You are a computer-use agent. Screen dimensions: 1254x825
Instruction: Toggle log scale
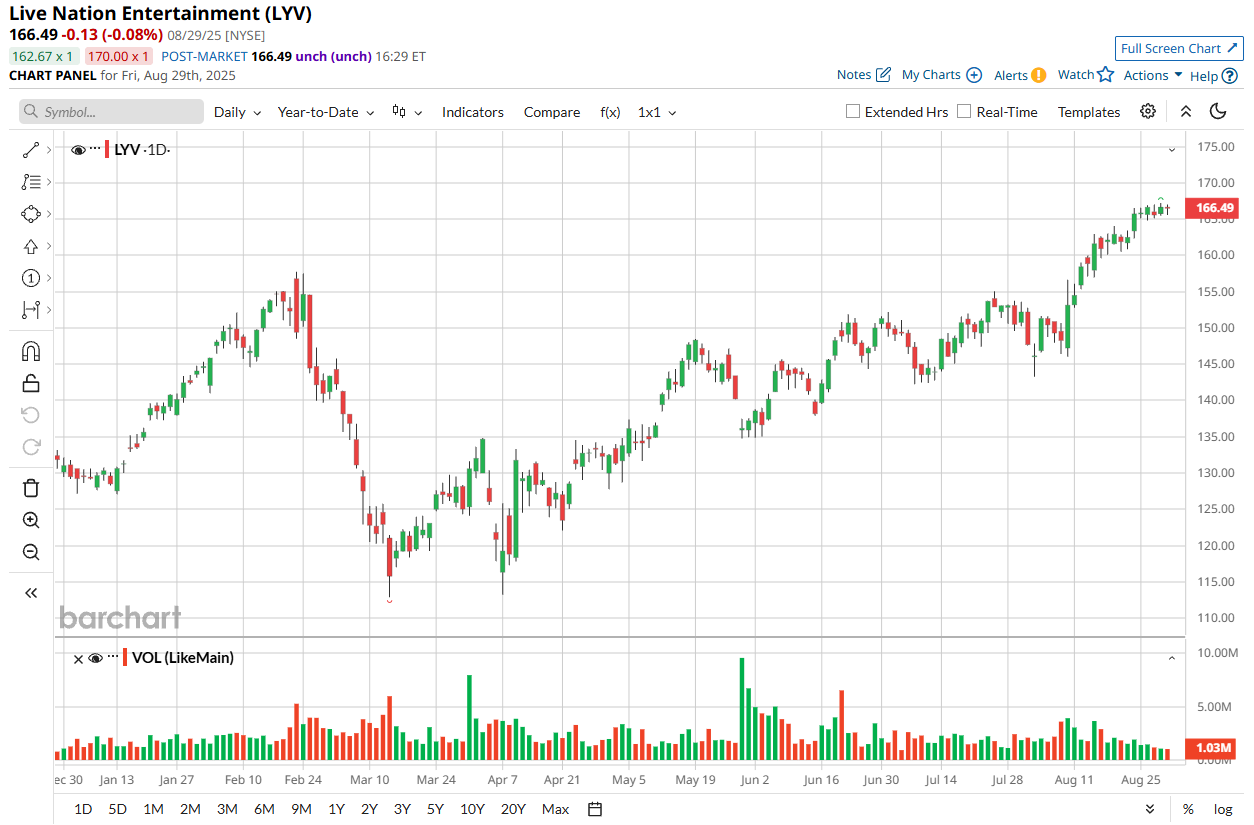tap(1223, 809)
